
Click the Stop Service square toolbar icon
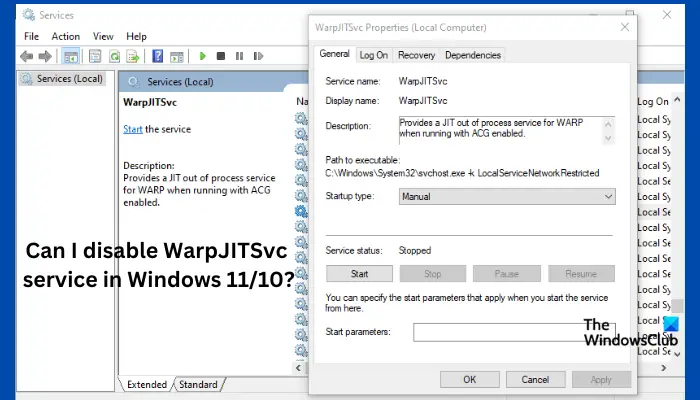221,56
